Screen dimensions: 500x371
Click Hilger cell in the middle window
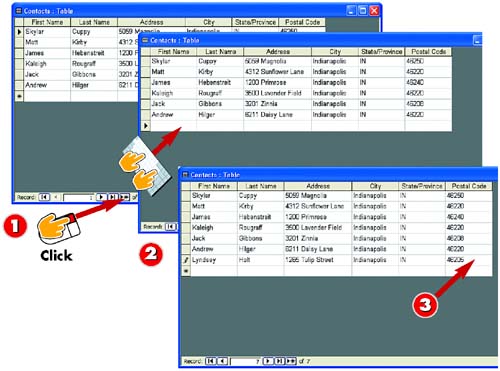pyautogui.click(x=220, y=115)
